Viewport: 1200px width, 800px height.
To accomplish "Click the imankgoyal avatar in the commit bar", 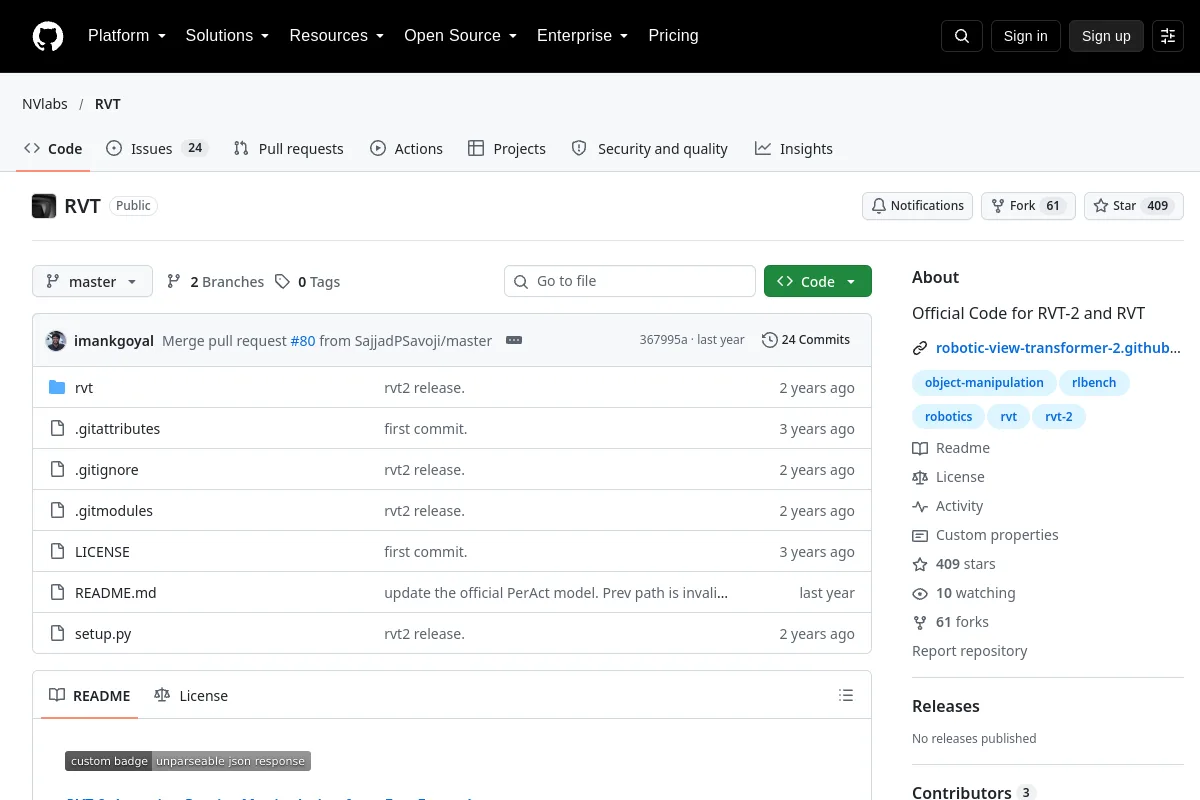I will coord(56,340).
